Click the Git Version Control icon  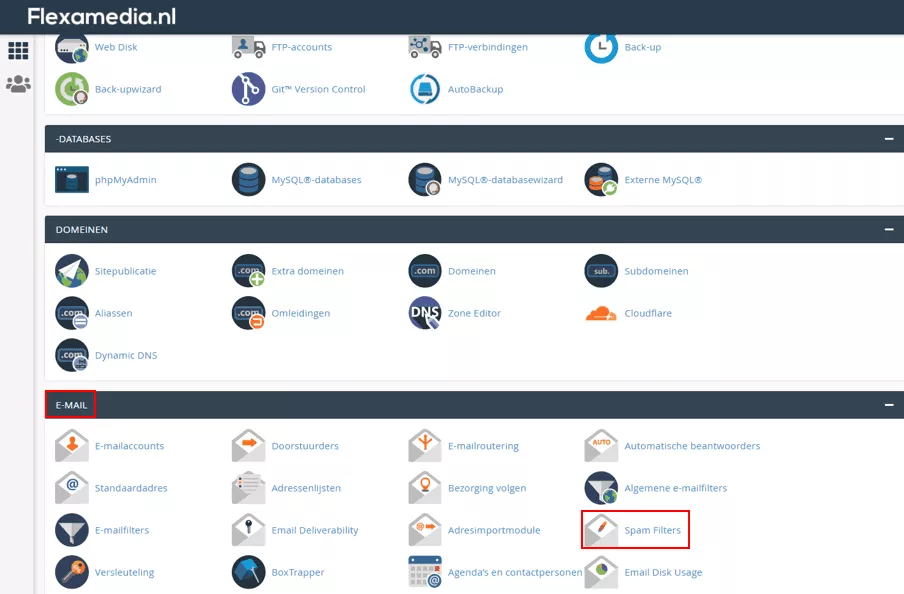(248, 89)
